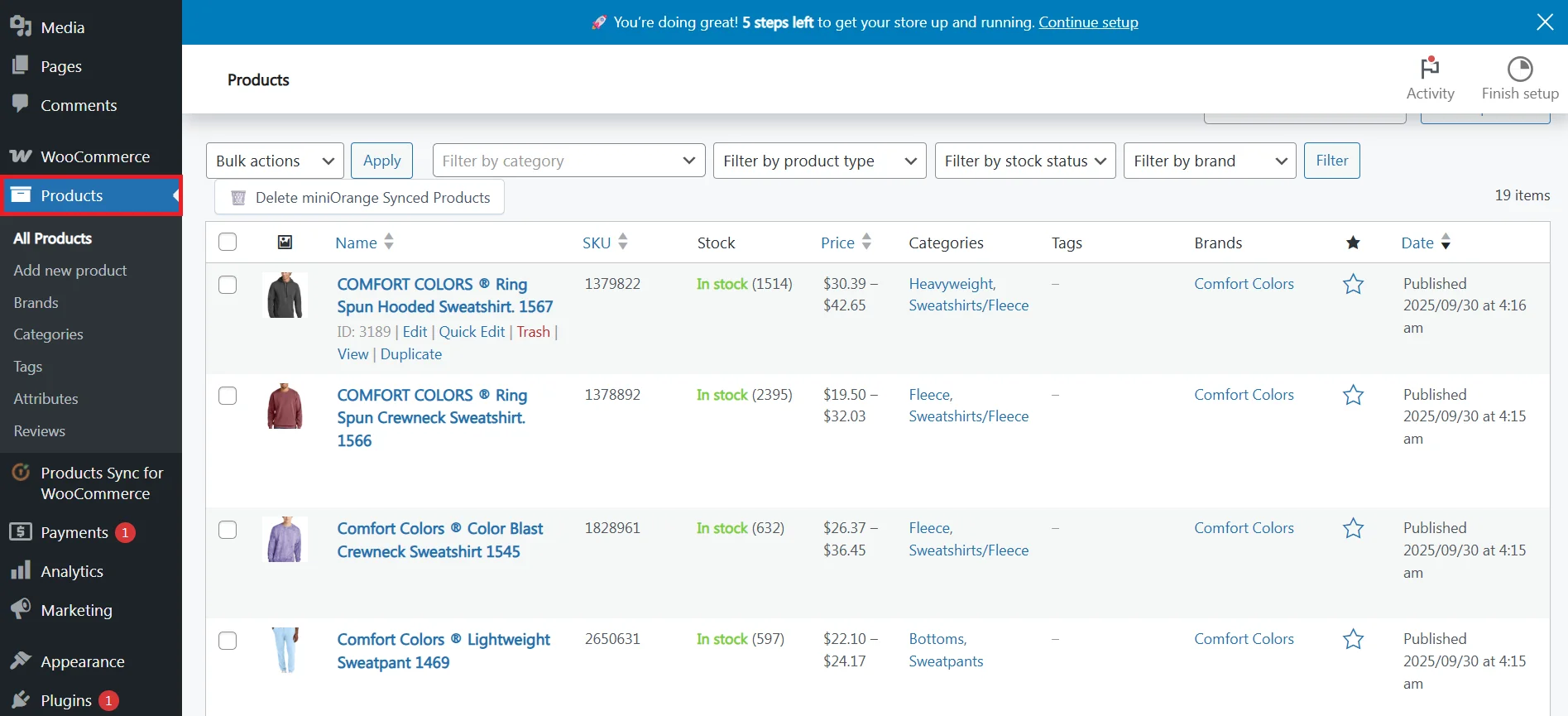
Task: Toggle the select-all products checkbox
Action: point(228,242)
